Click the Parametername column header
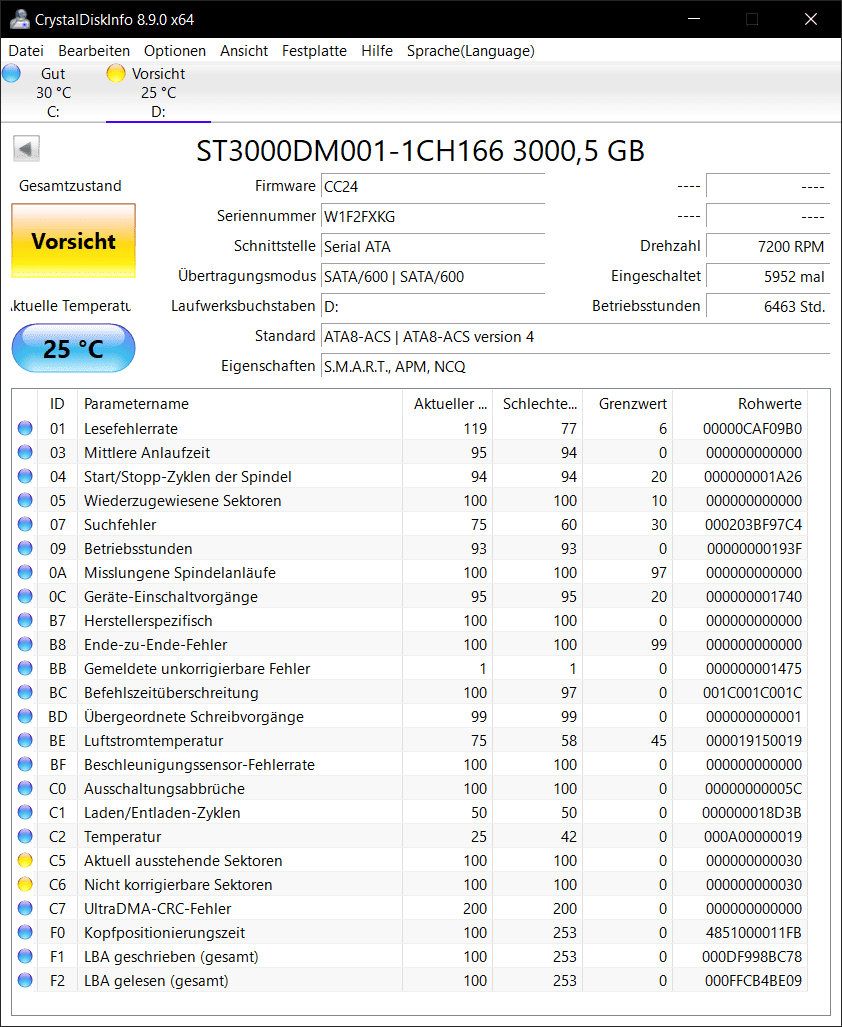 coord(240,403)
